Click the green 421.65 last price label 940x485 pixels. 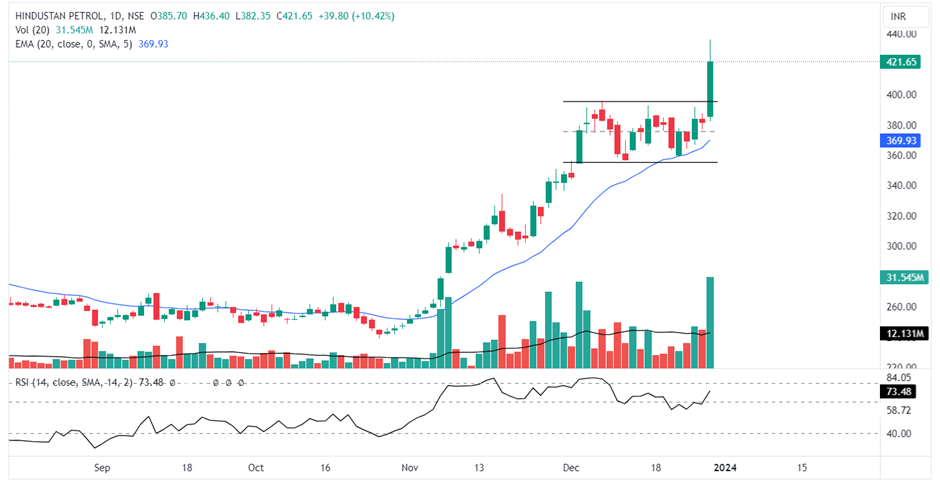pyautogui.click(x=904, y=62)
